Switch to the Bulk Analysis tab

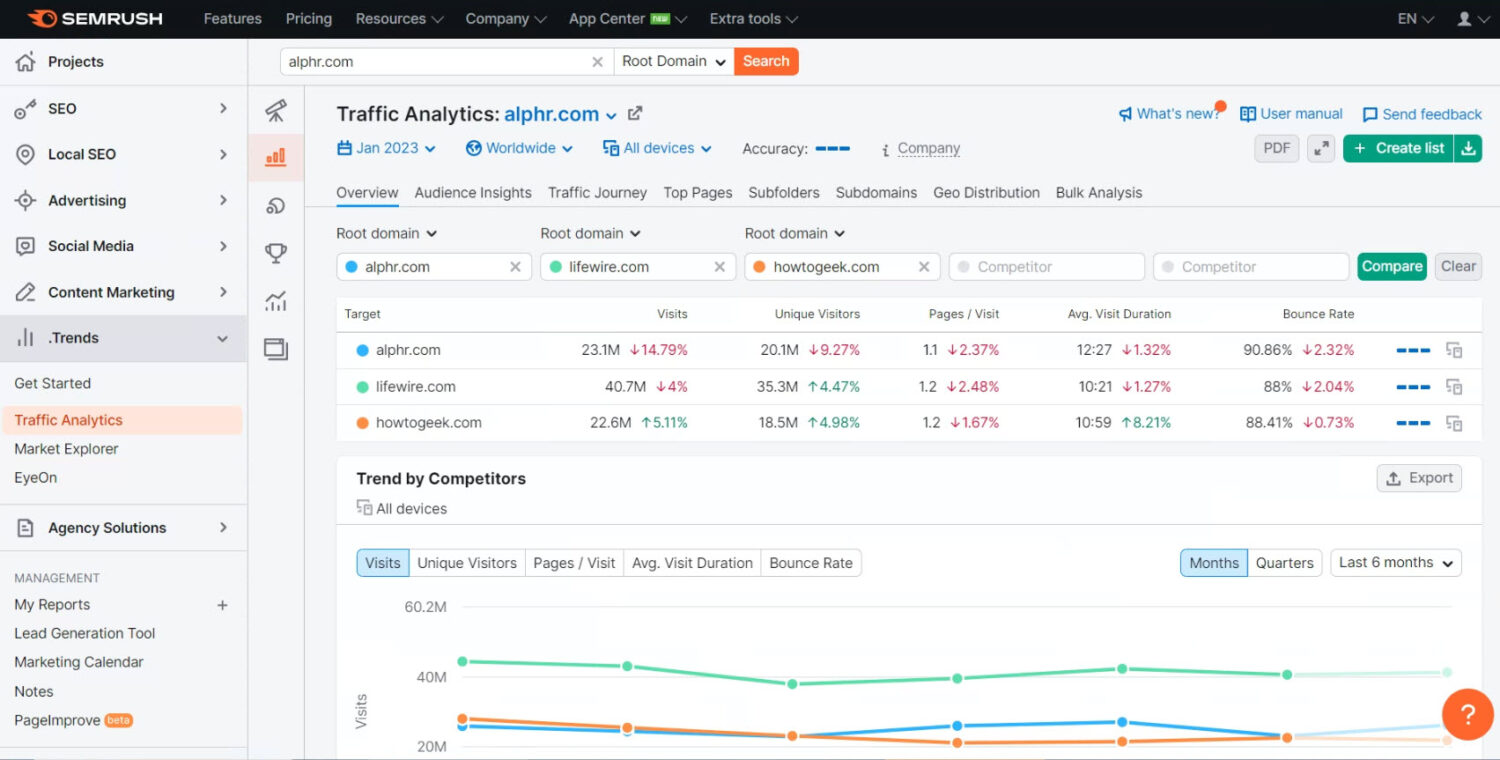click(1099, 193)
